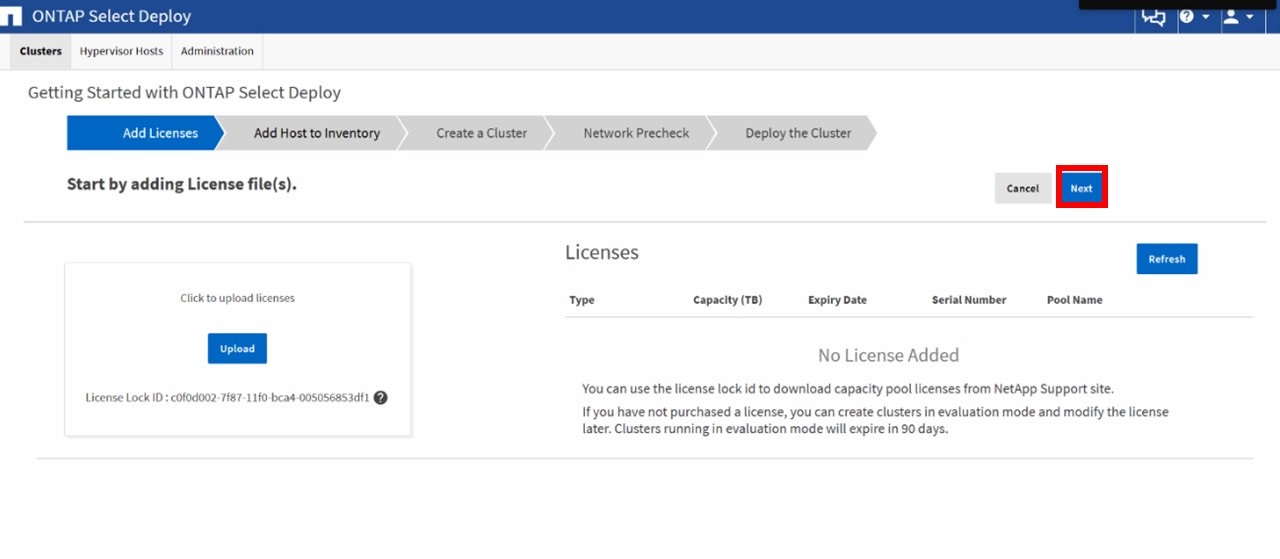This screenshot has height=559, width=1280.
Task: Click the help question mark icon
Action: (1187, 17)
